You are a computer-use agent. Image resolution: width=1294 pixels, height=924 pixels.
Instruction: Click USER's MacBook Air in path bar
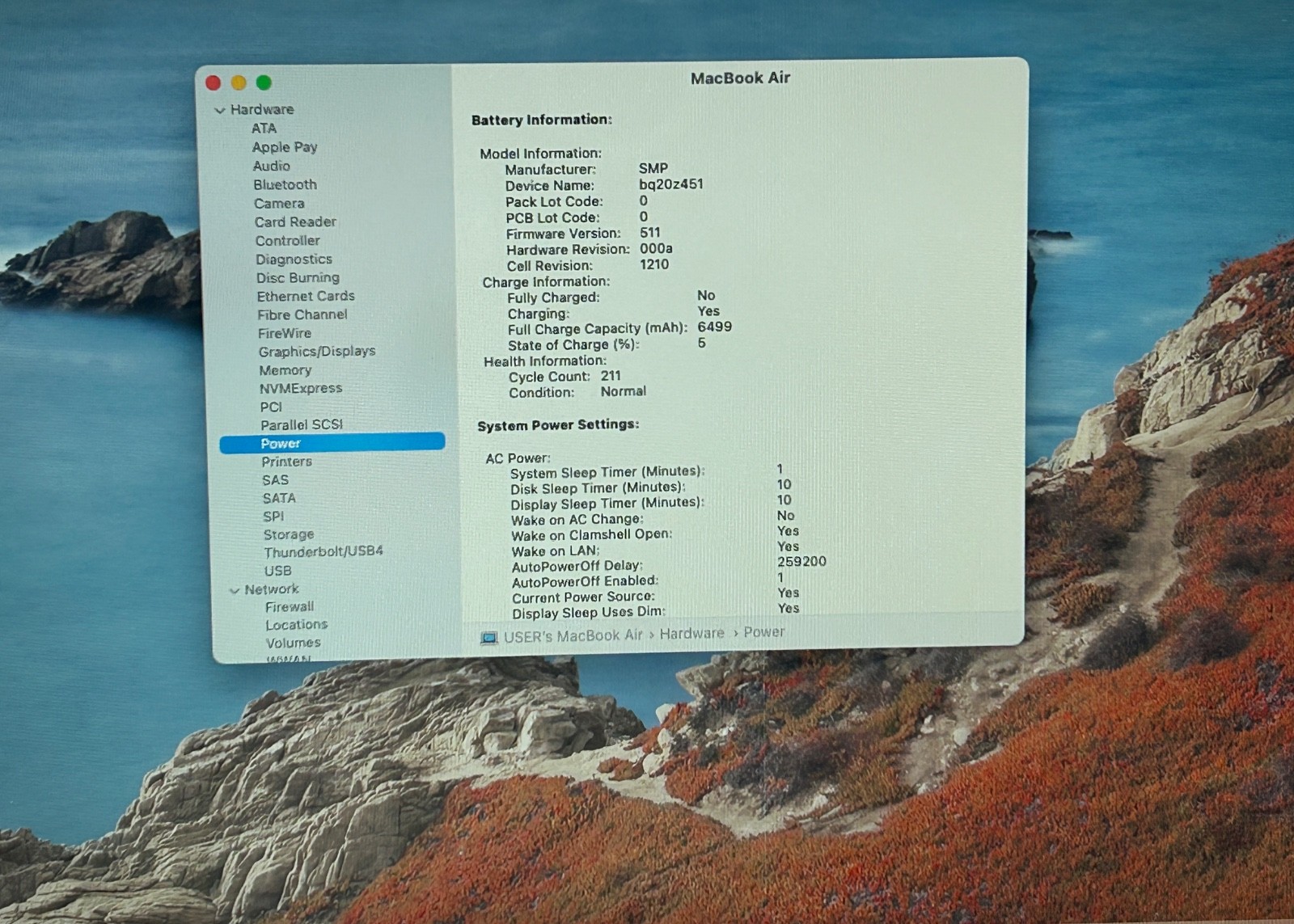click(x=573, y=636)
